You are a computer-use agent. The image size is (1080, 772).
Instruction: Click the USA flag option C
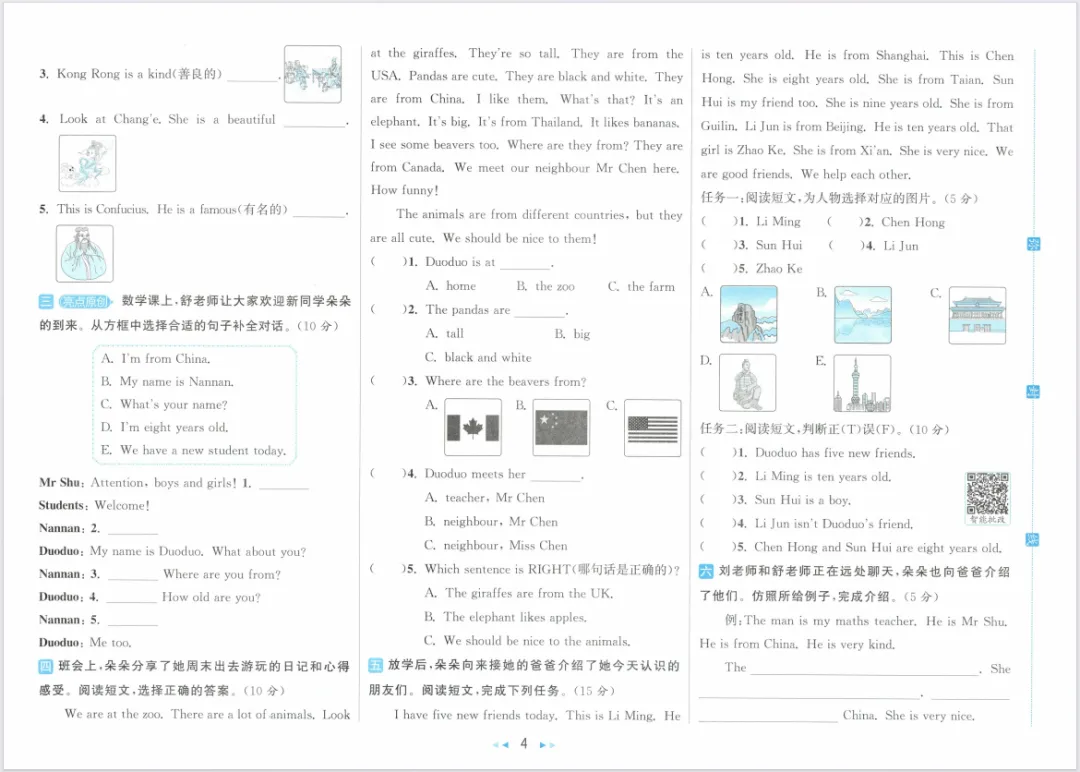point(652,426)
